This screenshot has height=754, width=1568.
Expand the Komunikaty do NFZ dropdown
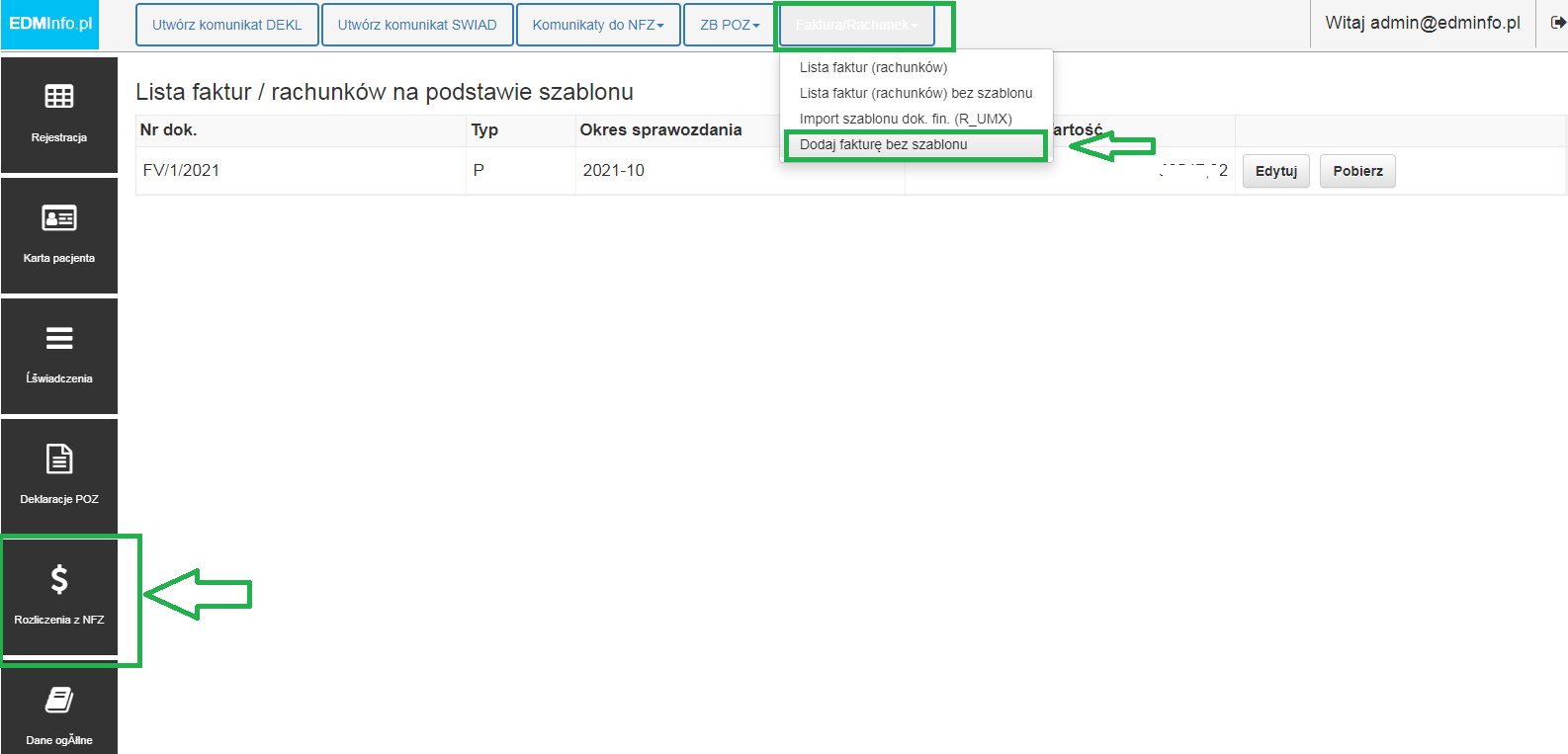(x=598, y=25)
